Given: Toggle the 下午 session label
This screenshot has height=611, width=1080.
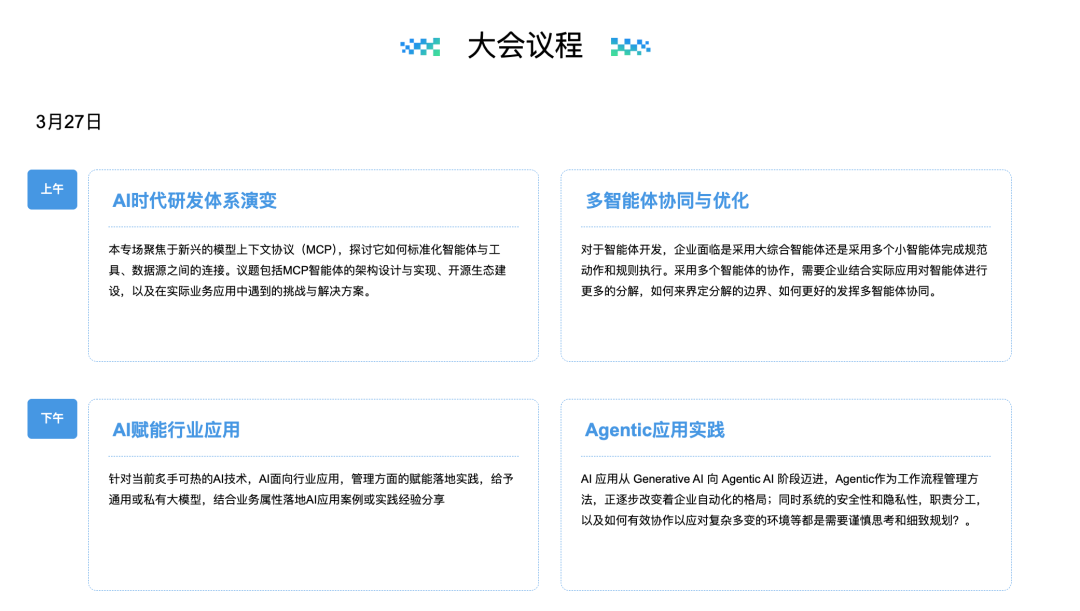Looking at the screenshot, I should click(x=51, y=418).
